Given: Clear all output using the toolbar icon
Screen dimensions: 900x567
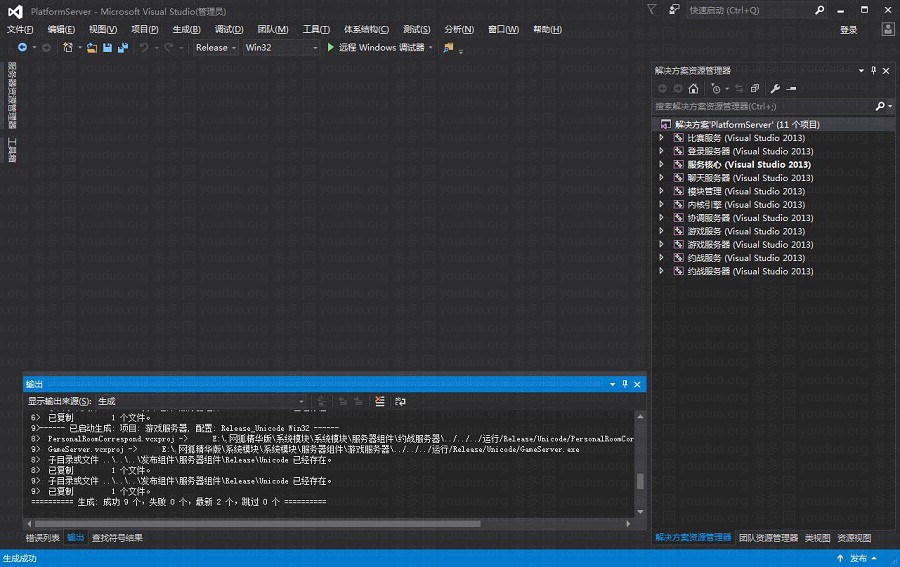Looking at the screenshot, I should (379, 401).
